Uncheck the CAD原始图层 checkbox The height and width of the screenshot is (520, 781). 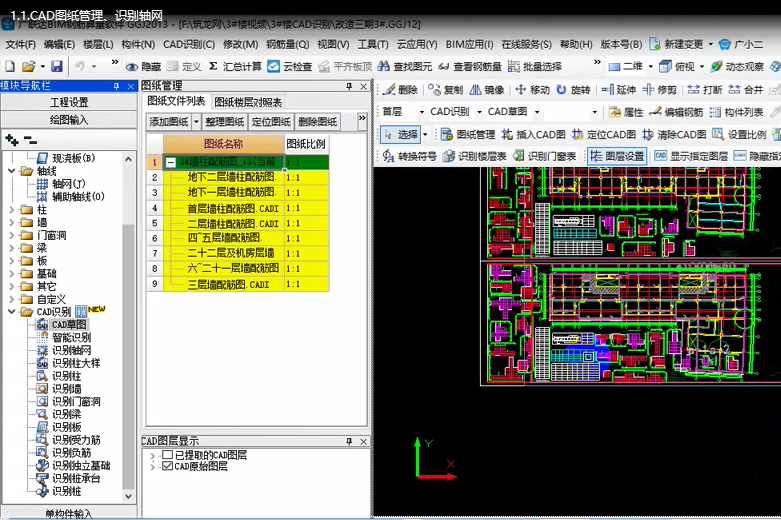[x=167, y=466]
